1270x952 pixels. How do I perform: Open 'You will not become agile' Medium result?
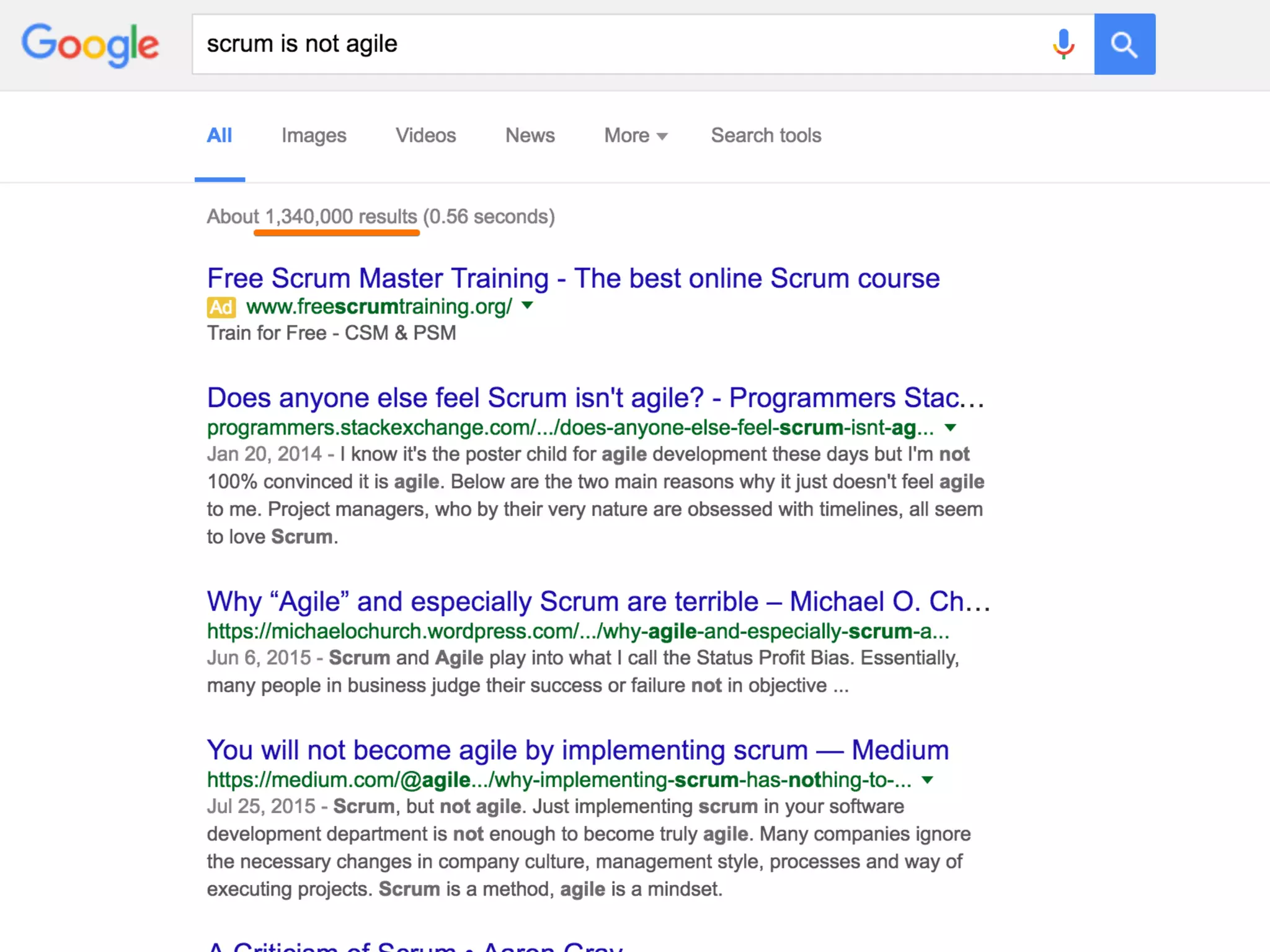[x=578, y=750]
